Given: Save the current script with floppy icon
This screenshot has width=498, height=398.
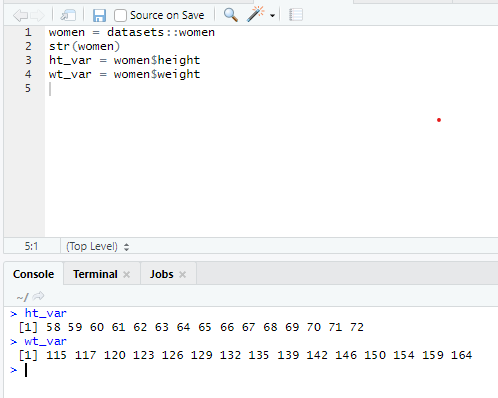Looking at the screenshot, I should (99, 15).
